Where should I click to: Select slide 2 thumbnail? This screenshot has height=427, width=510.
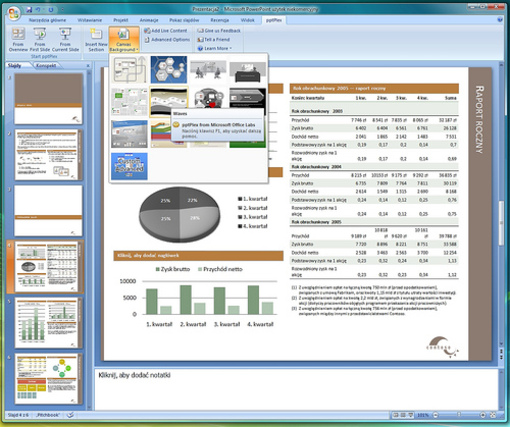click(48, 155)
